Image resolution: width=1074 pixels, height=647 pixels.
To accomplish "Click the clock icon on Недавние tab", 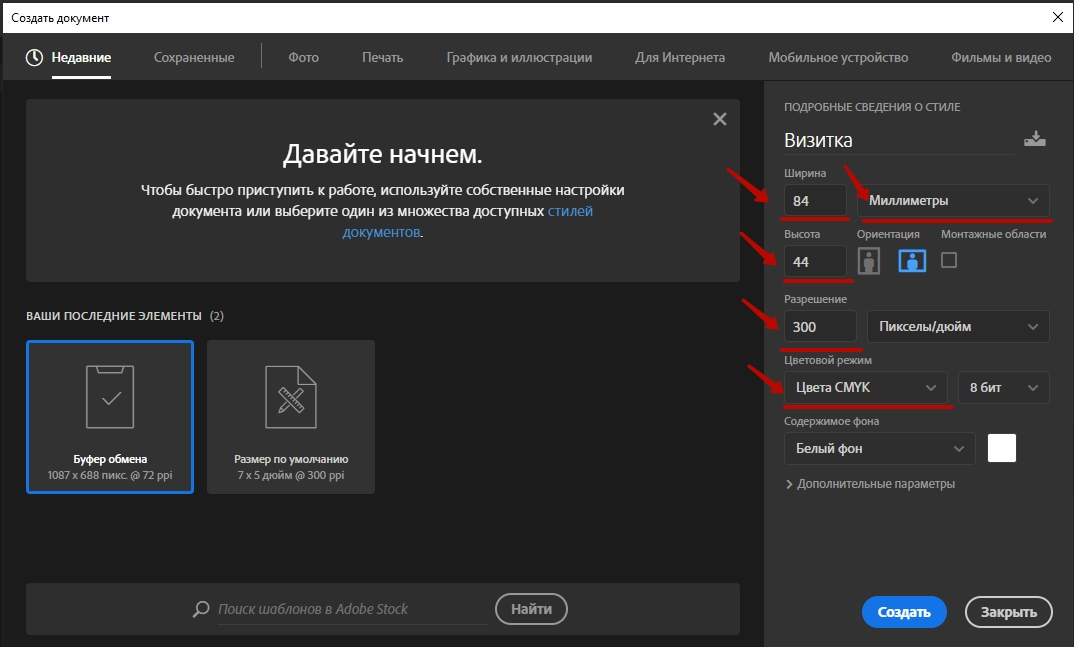I will [34, 57].
